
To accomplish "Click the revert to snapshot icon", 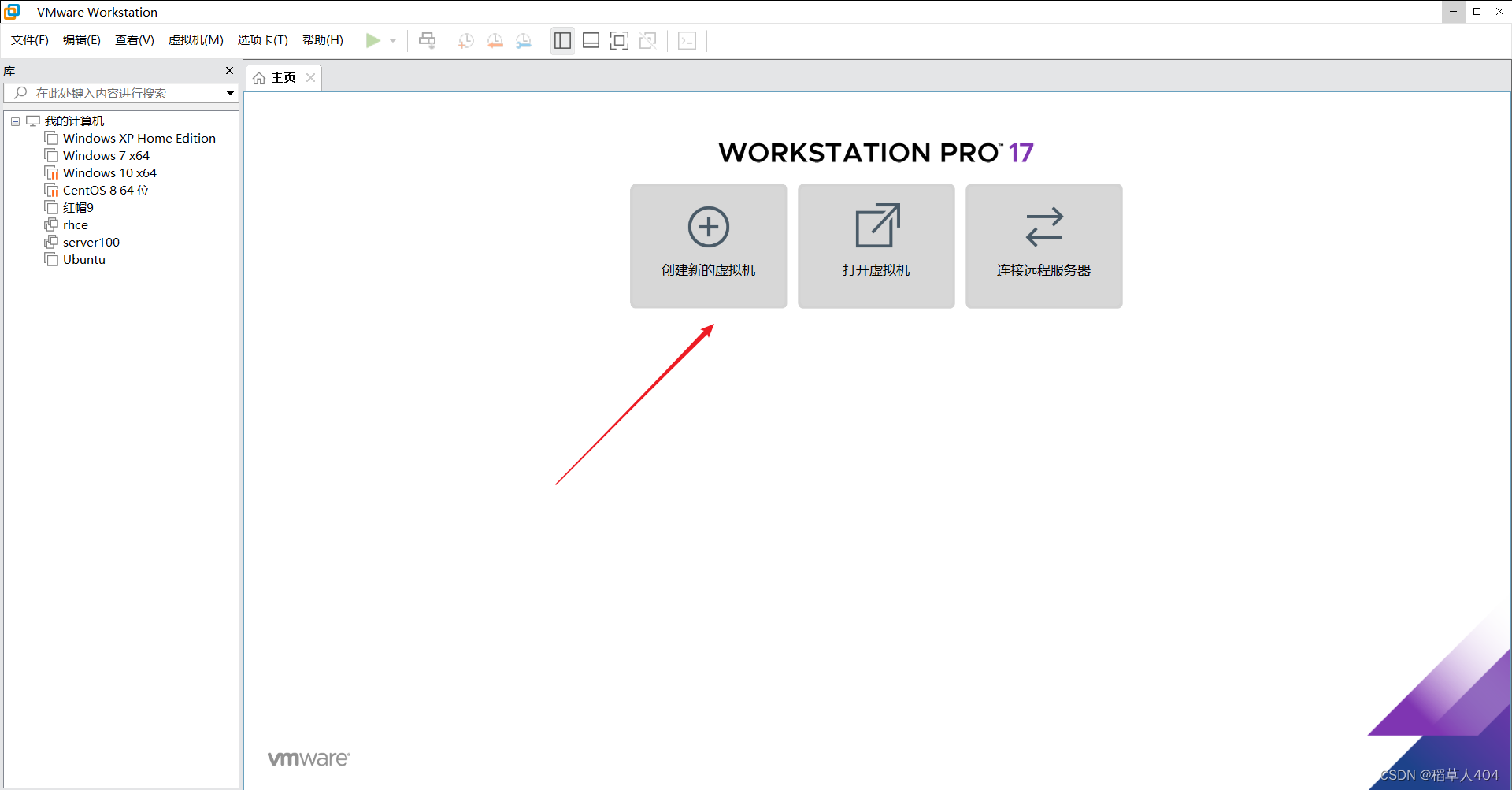I will coord(495,41).
